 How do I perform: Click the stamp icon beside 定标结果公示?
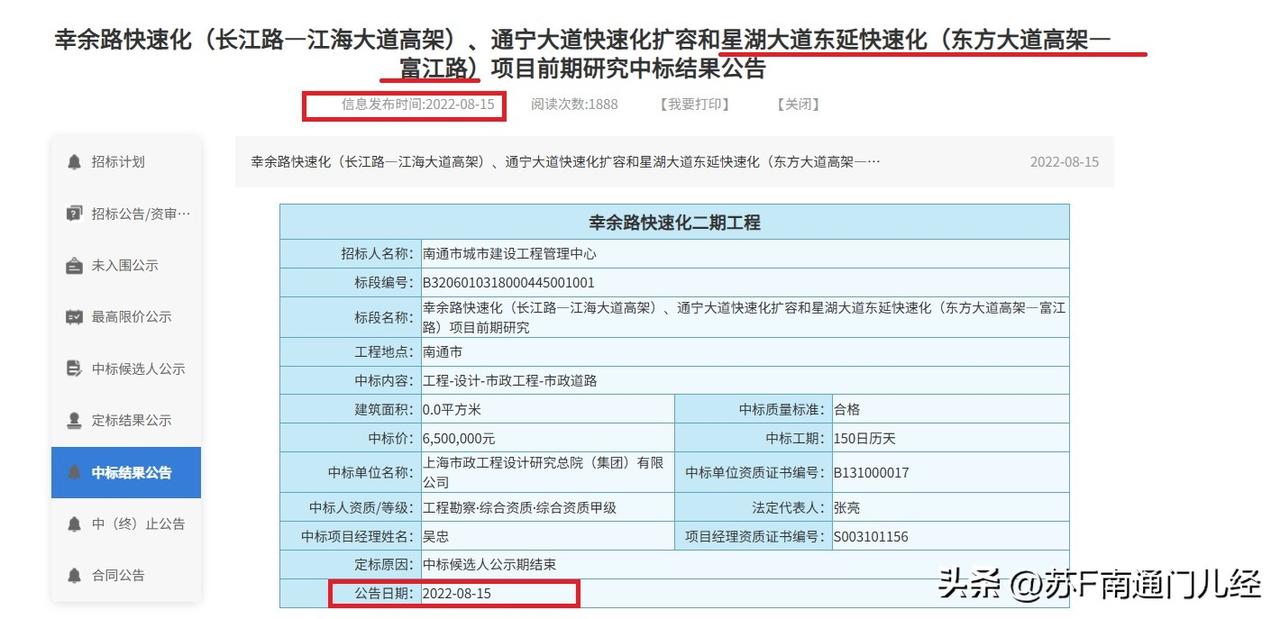pos(72,420)
